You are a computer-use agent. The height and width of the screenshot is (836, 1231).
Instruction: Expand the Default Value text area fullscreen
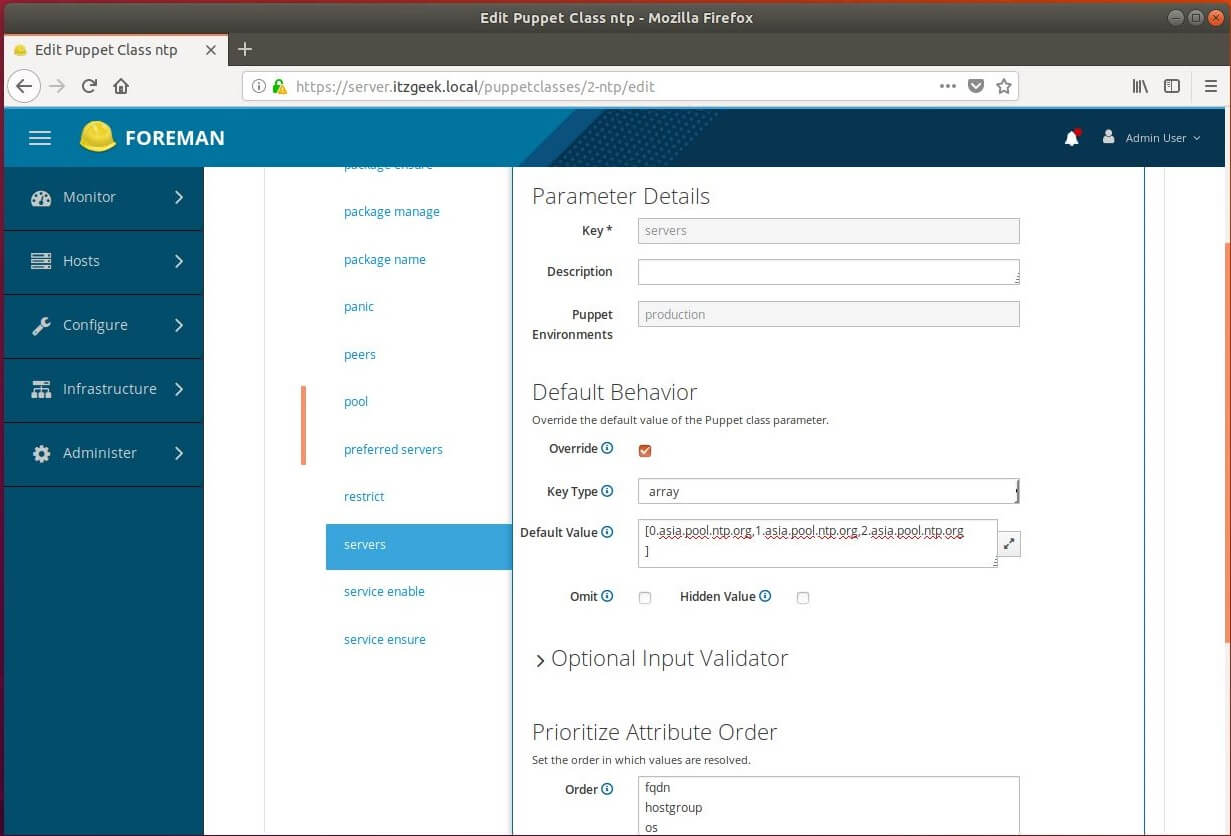pos(1009,544)
